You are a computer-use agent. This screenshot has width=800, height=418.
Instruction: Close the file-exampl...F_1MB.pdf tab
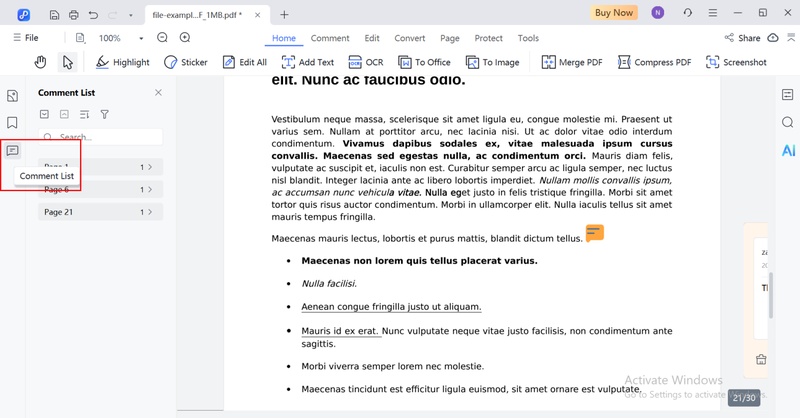[258, 15]
